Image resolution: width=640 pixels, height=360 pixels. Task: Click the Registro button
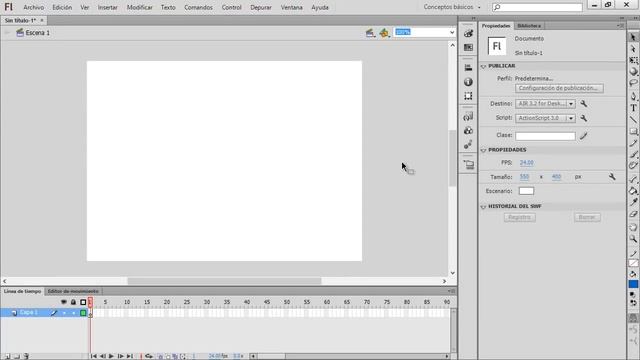(520, 217)
